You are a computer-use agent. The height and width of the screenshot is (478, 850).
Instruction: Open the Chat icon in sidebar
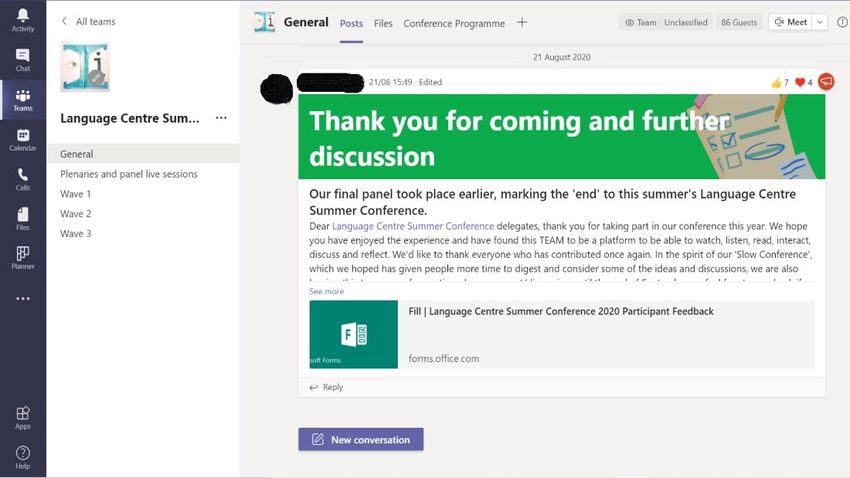point(23,60)
